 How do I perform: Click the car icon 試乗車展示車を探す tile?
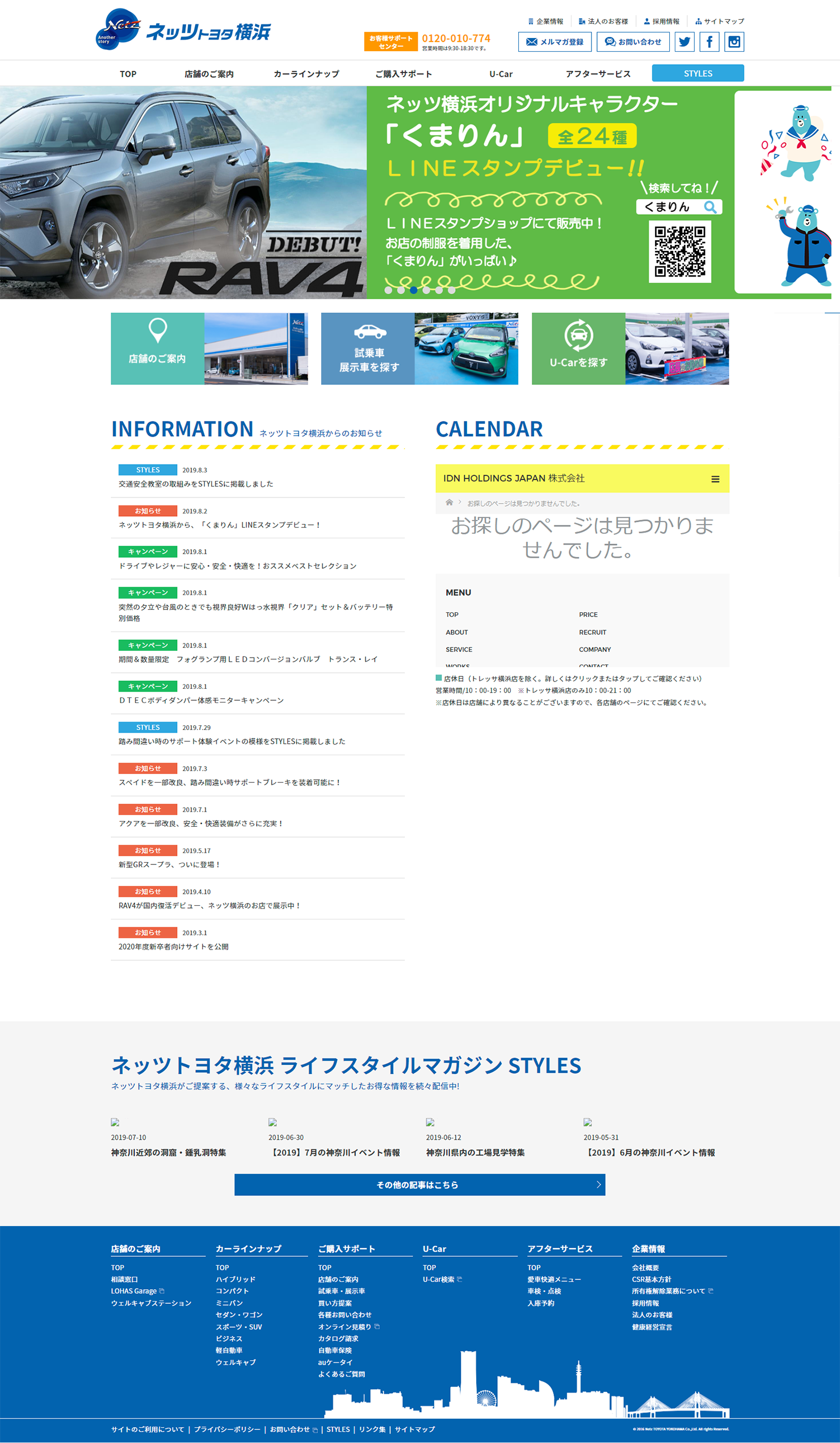pyautogui.click(x=369, y=332)
